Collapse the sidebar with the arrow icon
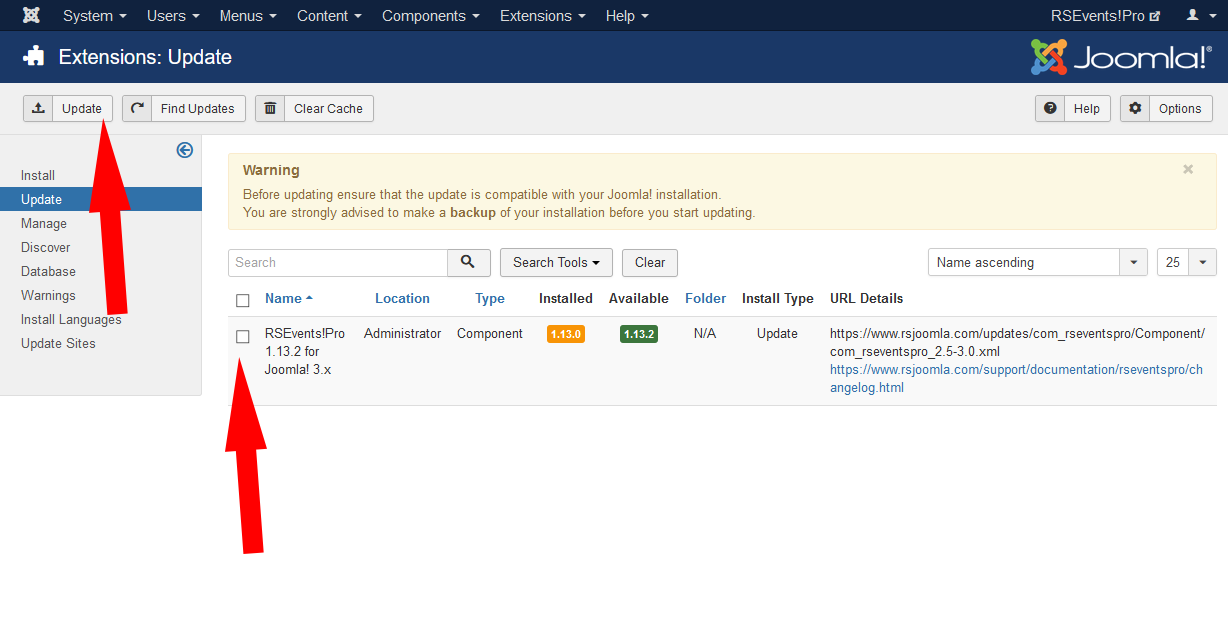This screenshot has height=634, width=1228. coord(184,150)
